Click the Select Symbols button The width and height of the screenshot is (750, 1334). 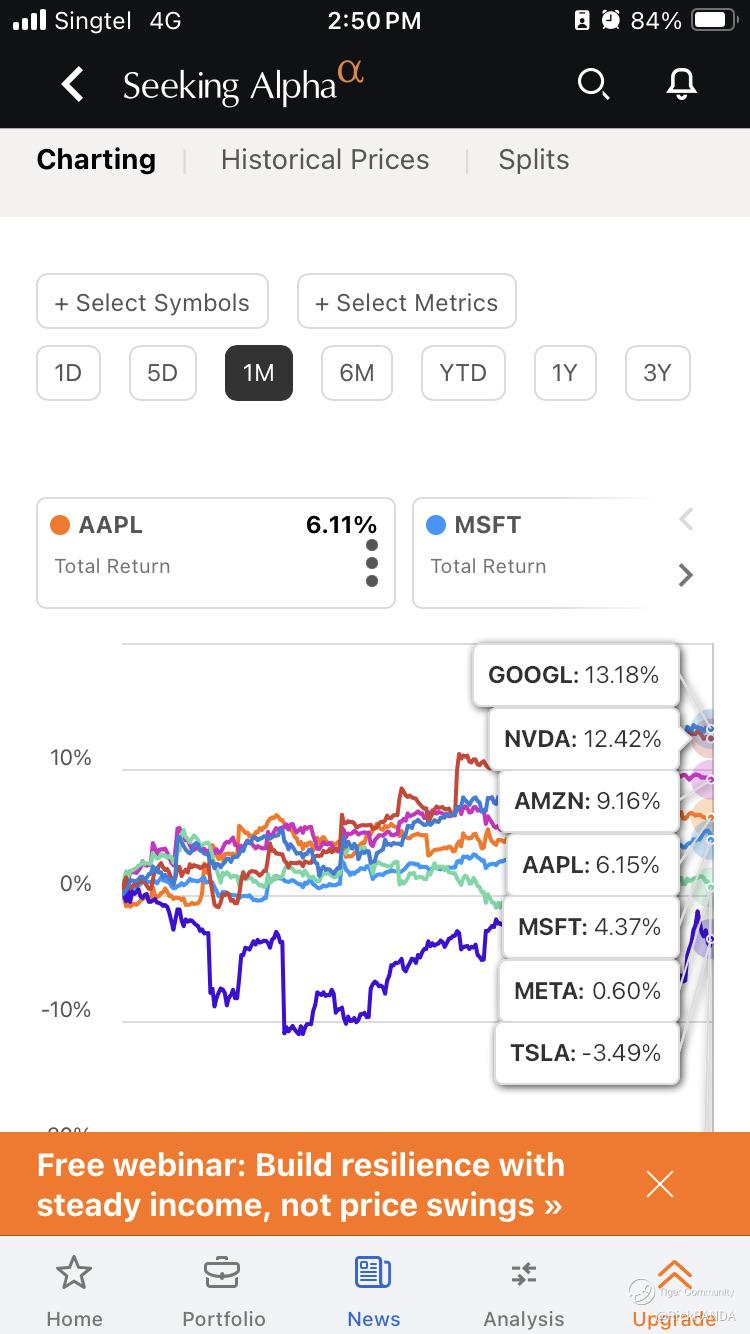pyautogui.click(x=152, y=302)
